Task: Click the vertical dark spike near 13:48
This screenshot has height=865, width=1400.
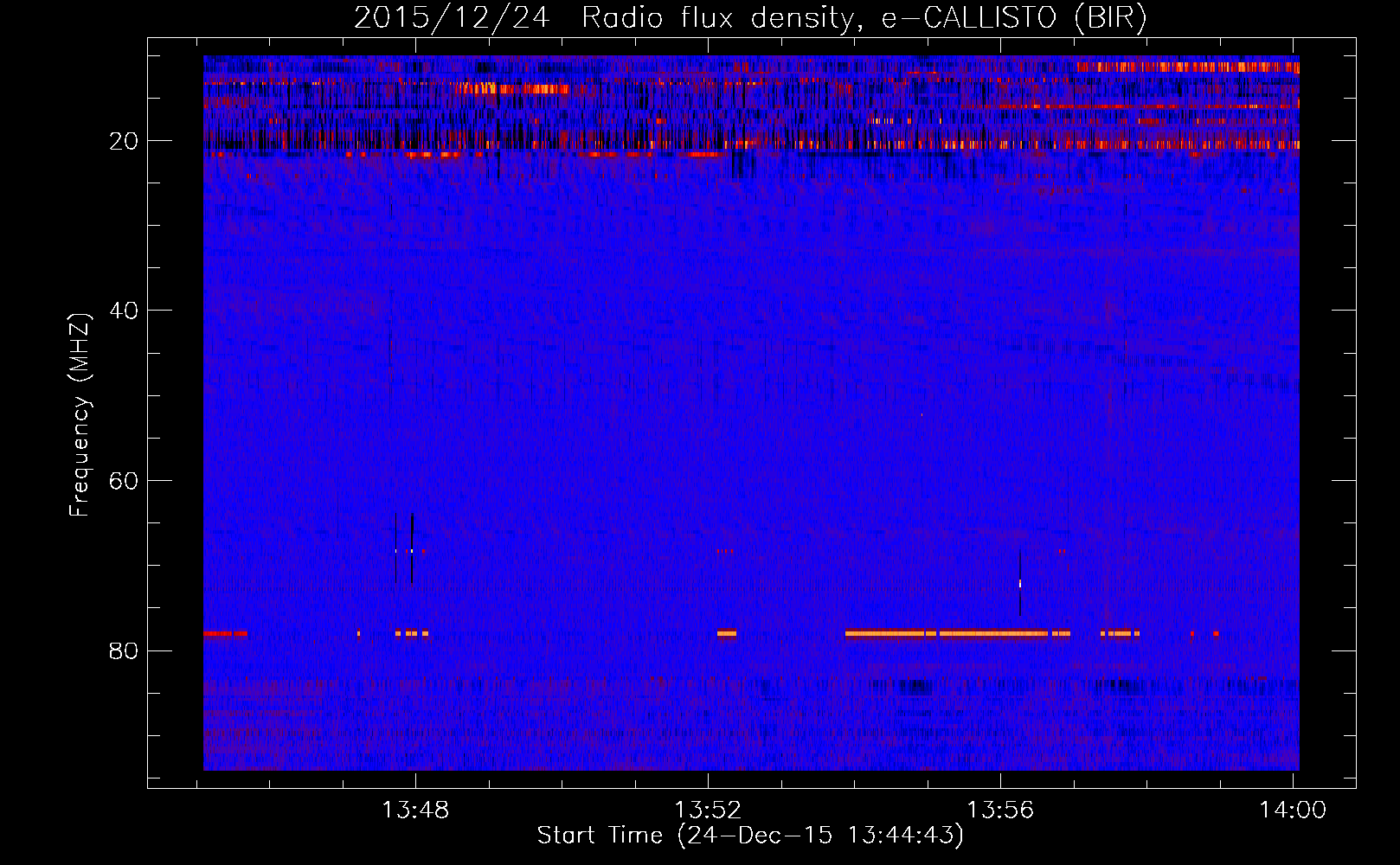Action: click(x=412, y=548)
